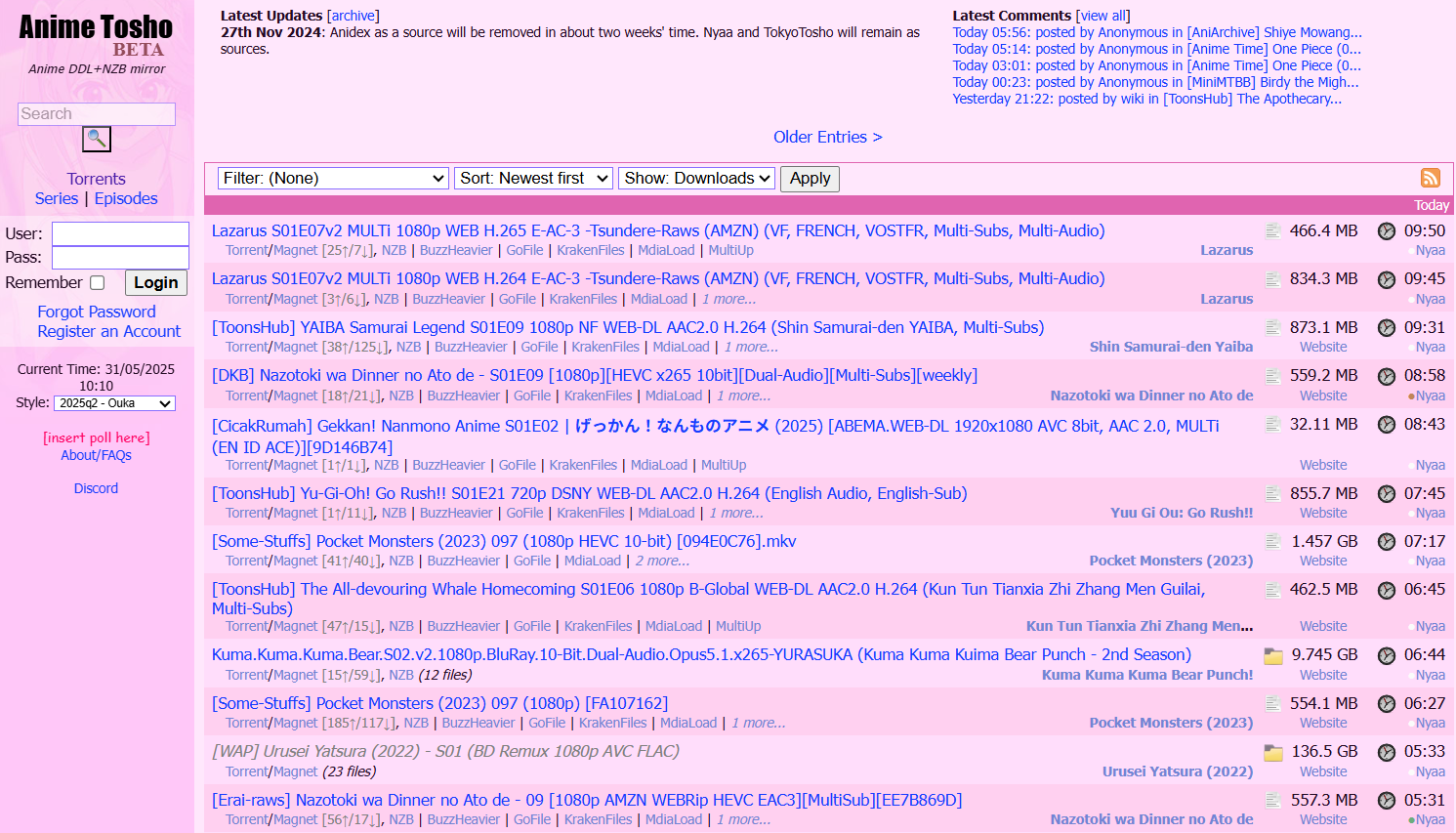Image resolution: width=1456 pixels, height=833 pixels.
Task: Click file icon beside 559.2 MB DKB entry
Action: [x=1272, y=376]
